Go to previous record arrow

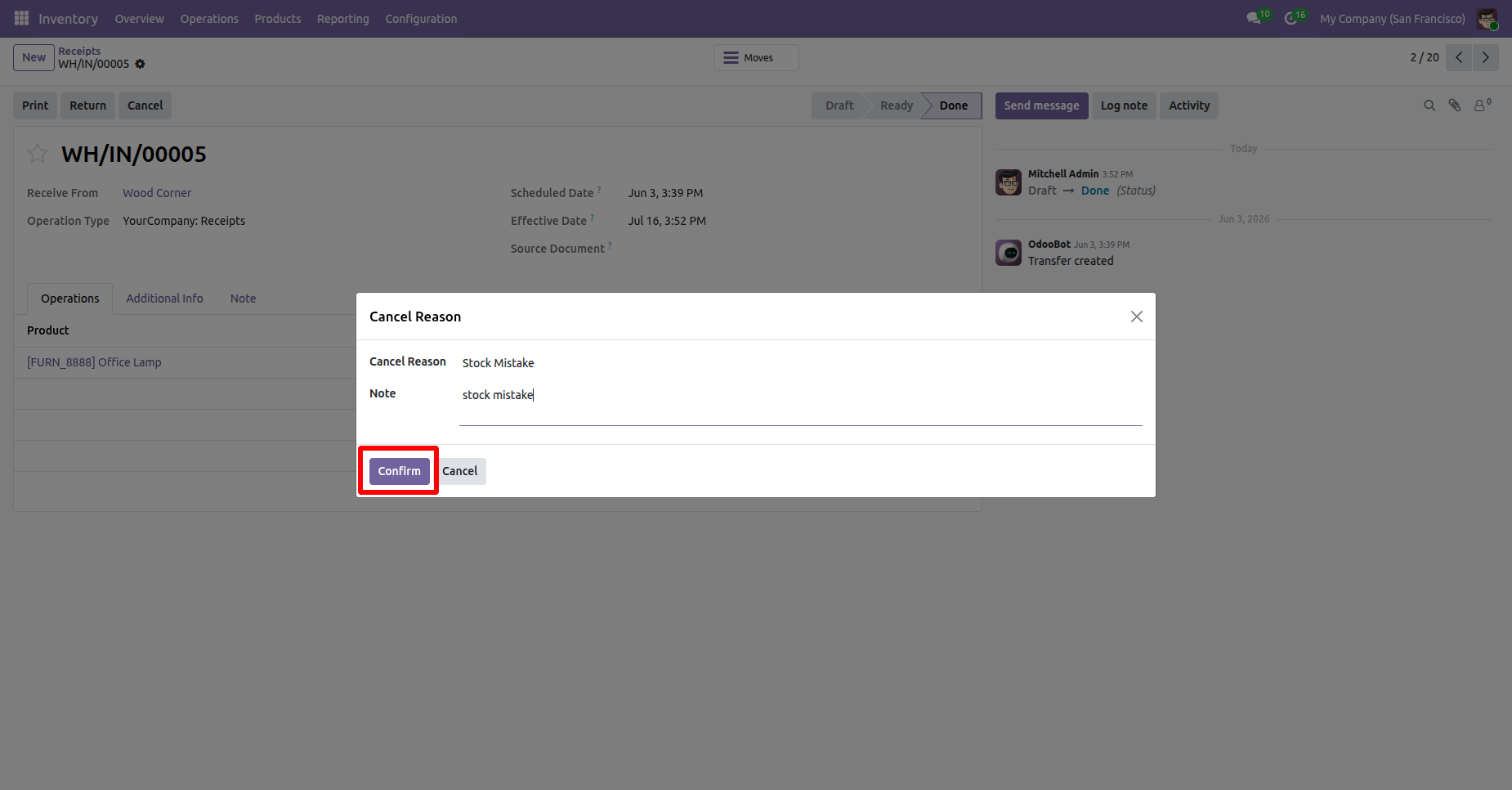coord(1459,57)
